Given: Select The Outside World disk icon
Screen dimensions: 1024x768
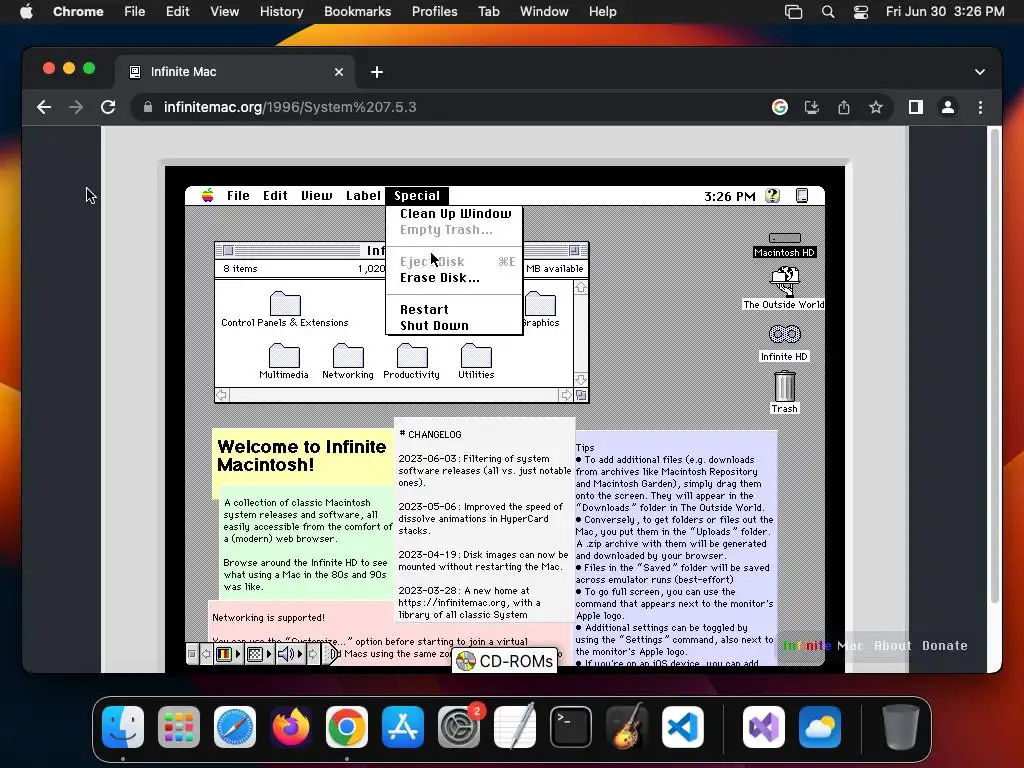Looking at the screenshot, I should point(784,281).
